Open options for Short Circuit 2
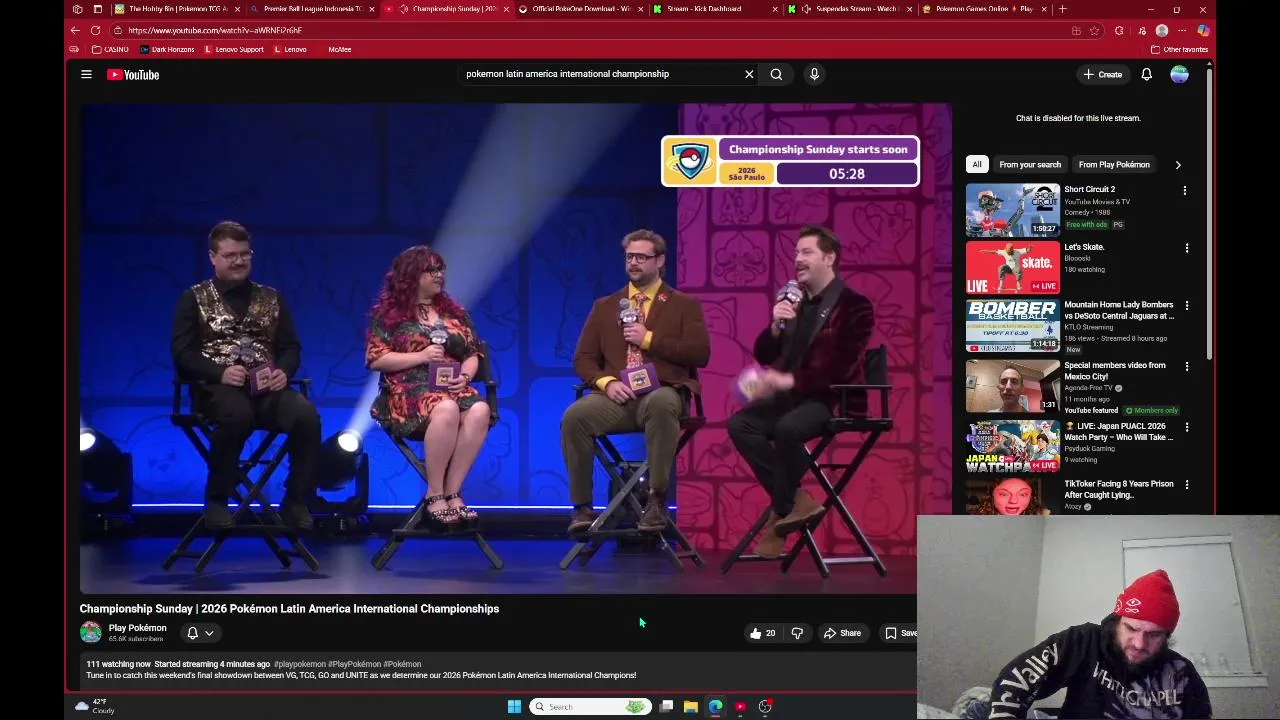This screenshot has width=1280, height=720. tap(1185, 190)
